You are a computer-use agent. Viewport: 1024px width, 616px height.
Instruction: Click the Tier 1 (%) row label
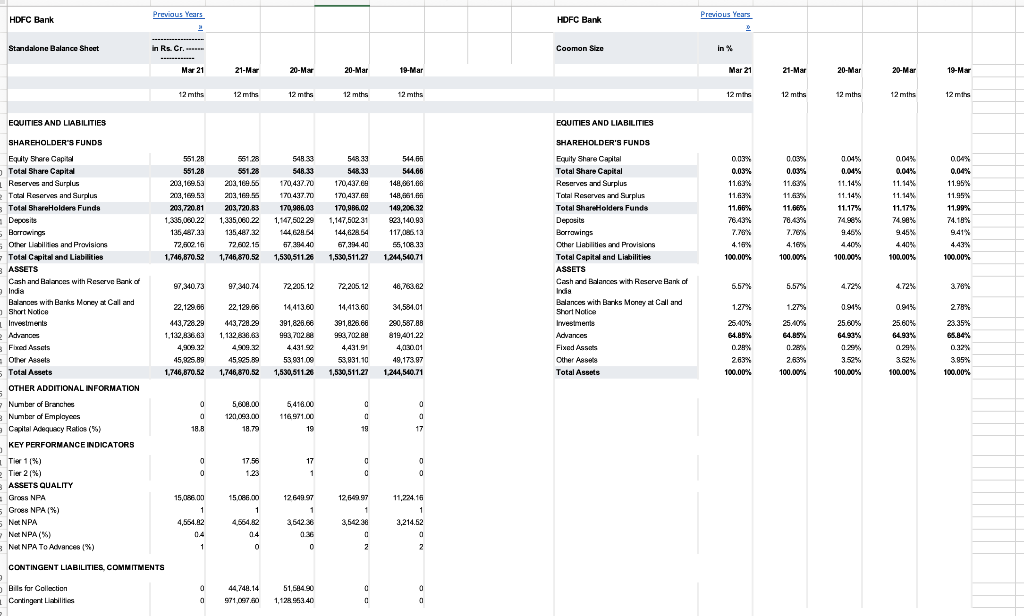tap(25, 461)
